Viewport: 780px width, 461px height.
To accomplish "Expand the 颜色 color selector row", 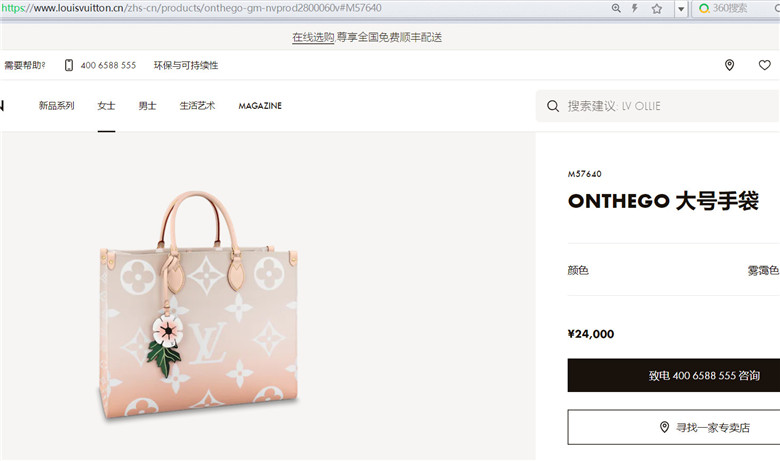I will (x=674, y=270).
